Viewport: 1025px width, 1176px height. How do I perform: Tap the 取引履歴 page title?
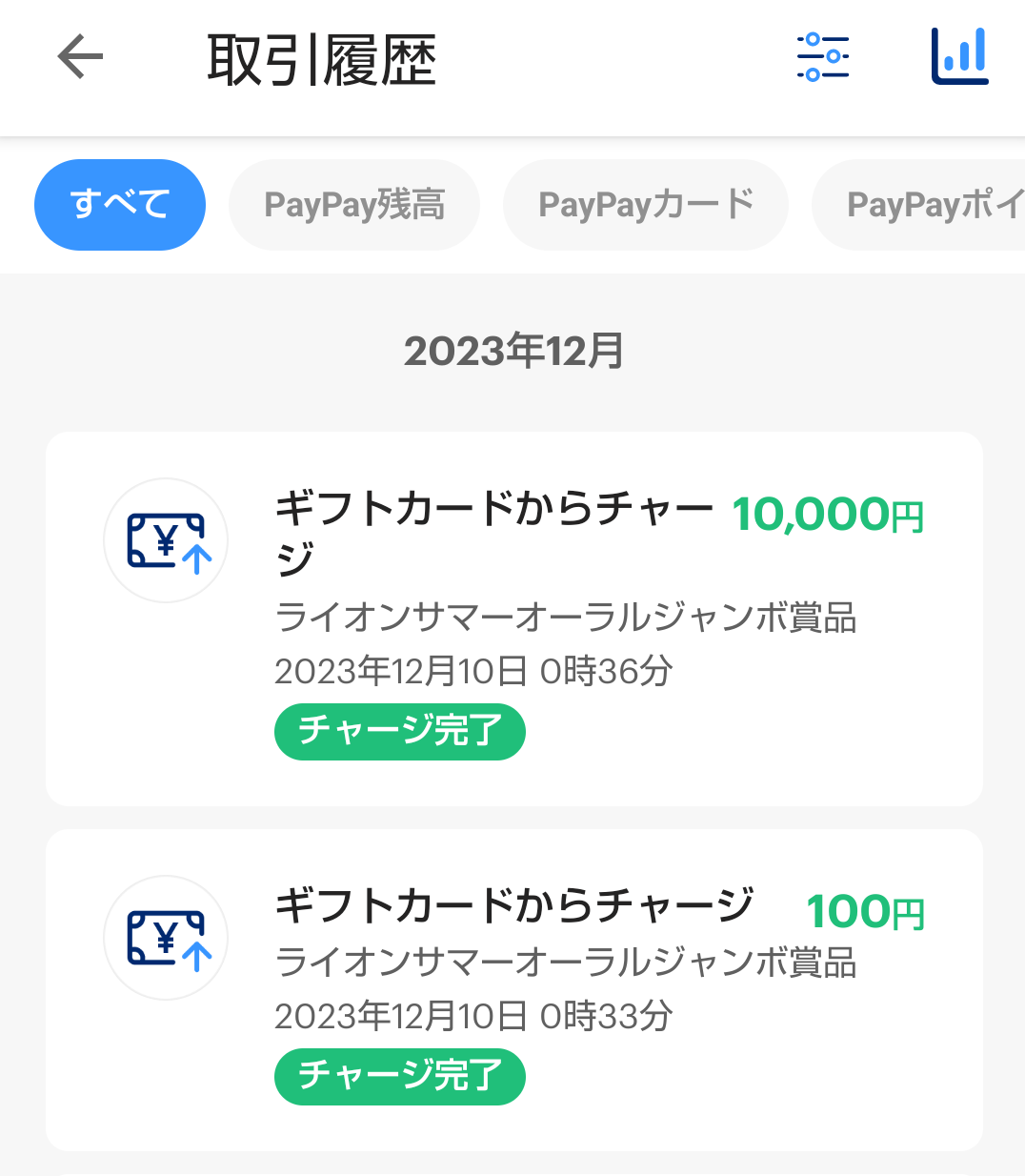(x=322, y=60)
